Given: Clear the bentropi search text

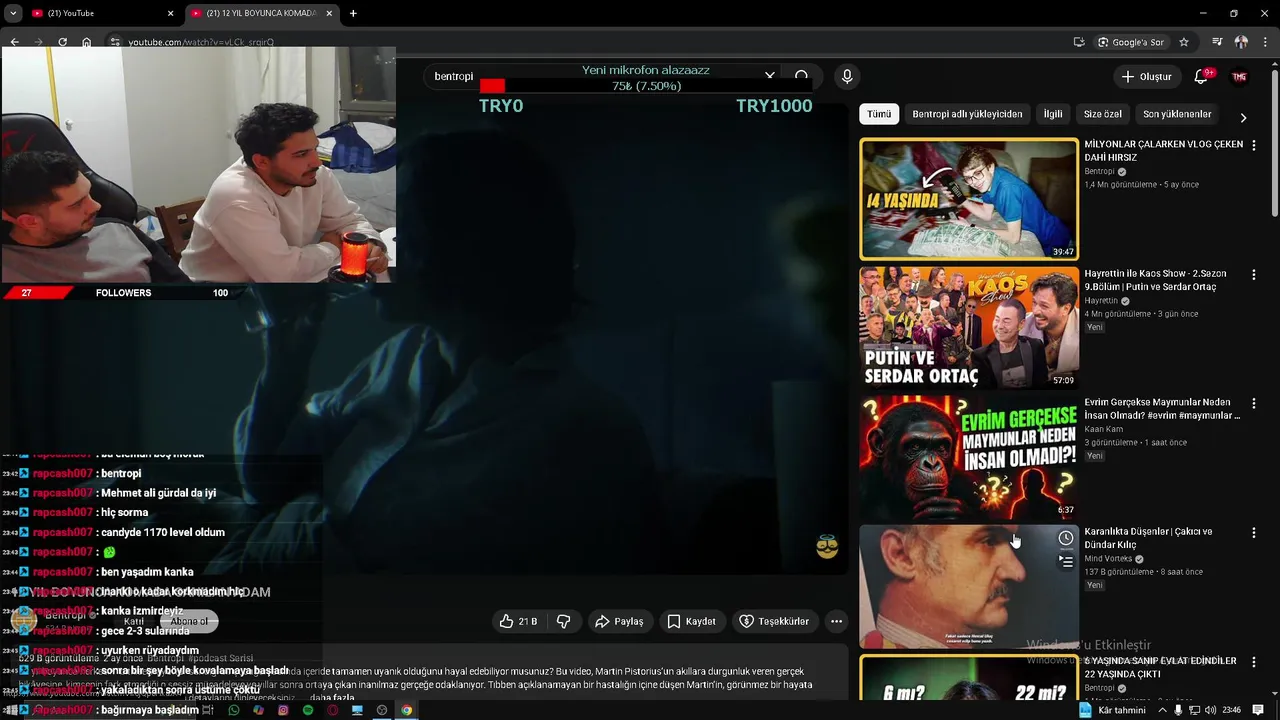Looking at the screenshot, I should coord(769,76).
